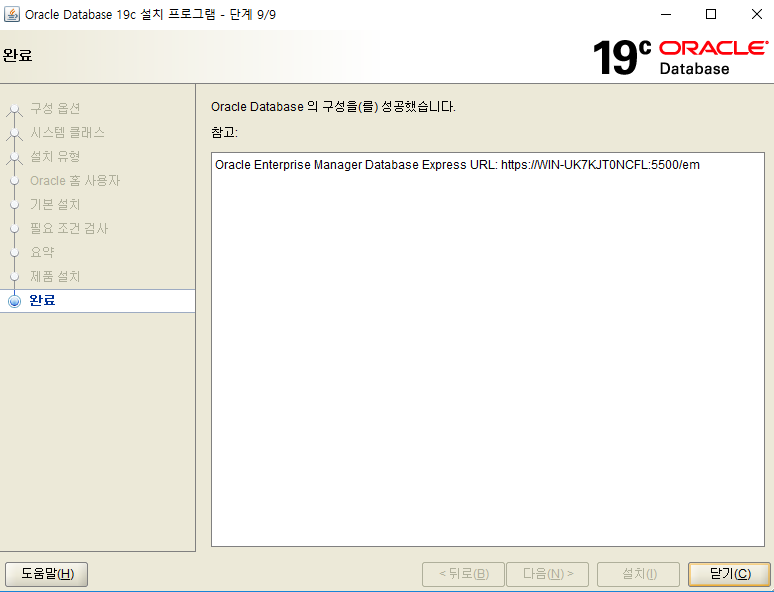The height and width of the screenshot is (592, 774).
Task: Click the 닫기(C) close button
Action: (x=729, y=574)
